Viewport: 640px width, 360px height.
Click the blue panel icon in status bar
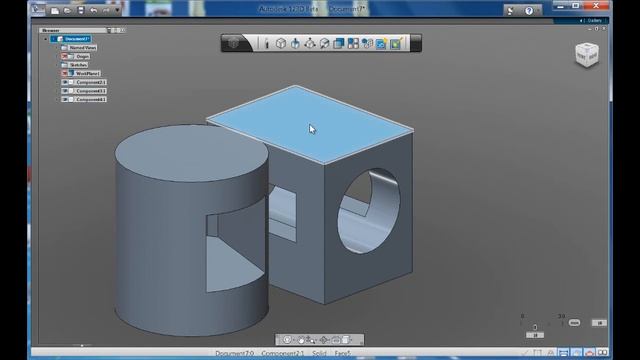[563, 352]
